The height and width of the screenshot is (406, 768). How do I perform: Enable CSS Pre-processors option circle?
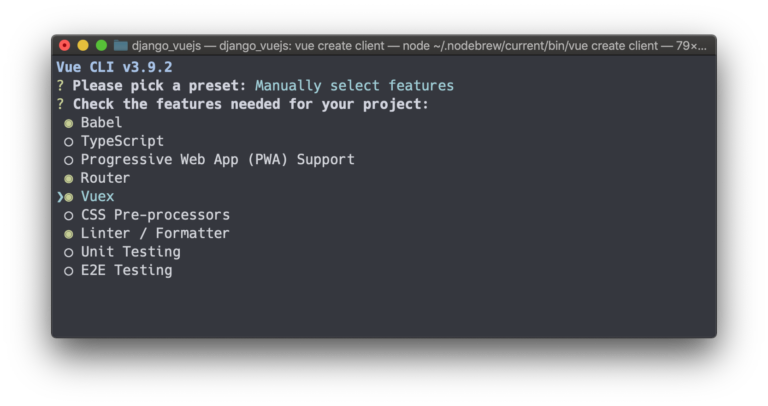click(69, 215)
